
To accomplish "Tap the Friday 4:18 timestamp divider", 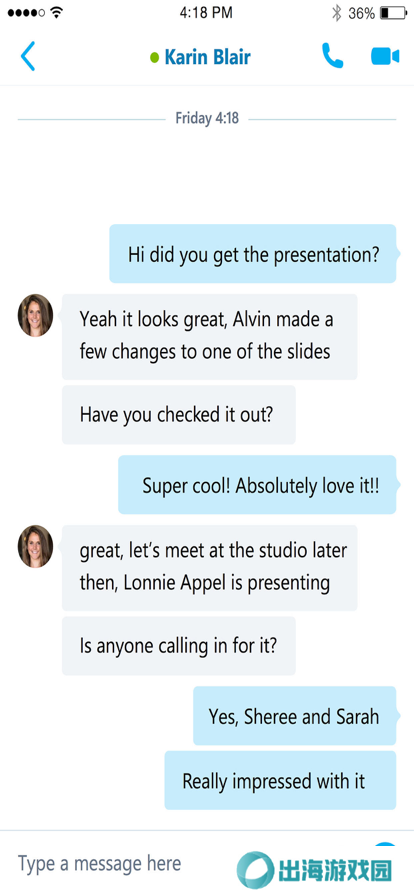I will click(207, 119).
